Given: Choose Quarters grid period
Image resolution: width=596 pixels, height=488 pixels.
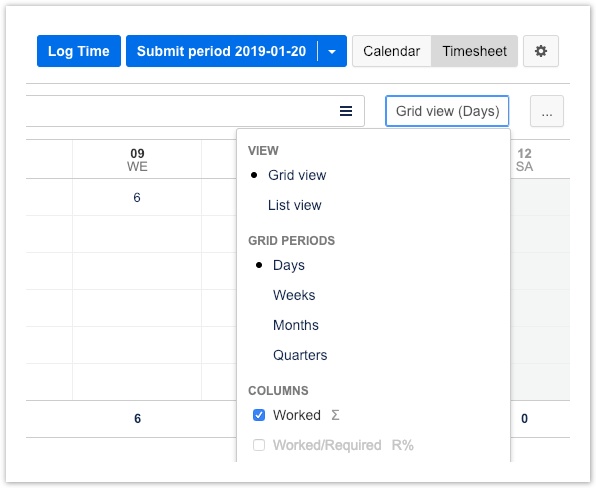Looking at the screenshot, I should [x=300, y=355].
